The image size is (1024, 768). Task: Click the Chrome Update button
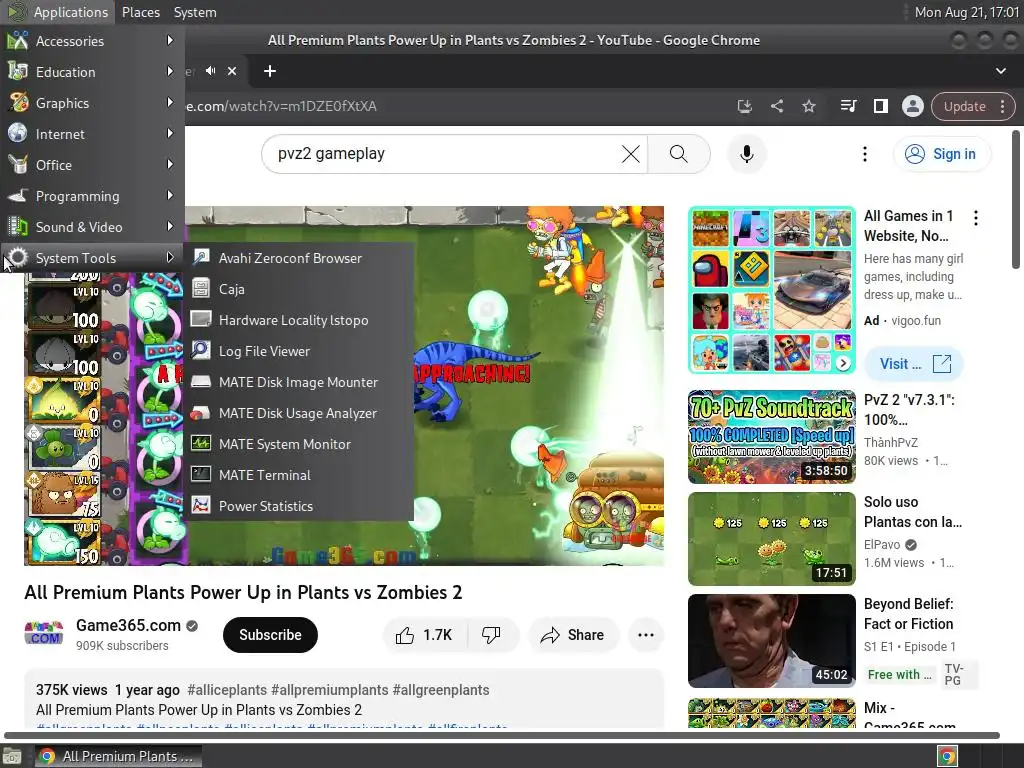[x=973, y=106]
